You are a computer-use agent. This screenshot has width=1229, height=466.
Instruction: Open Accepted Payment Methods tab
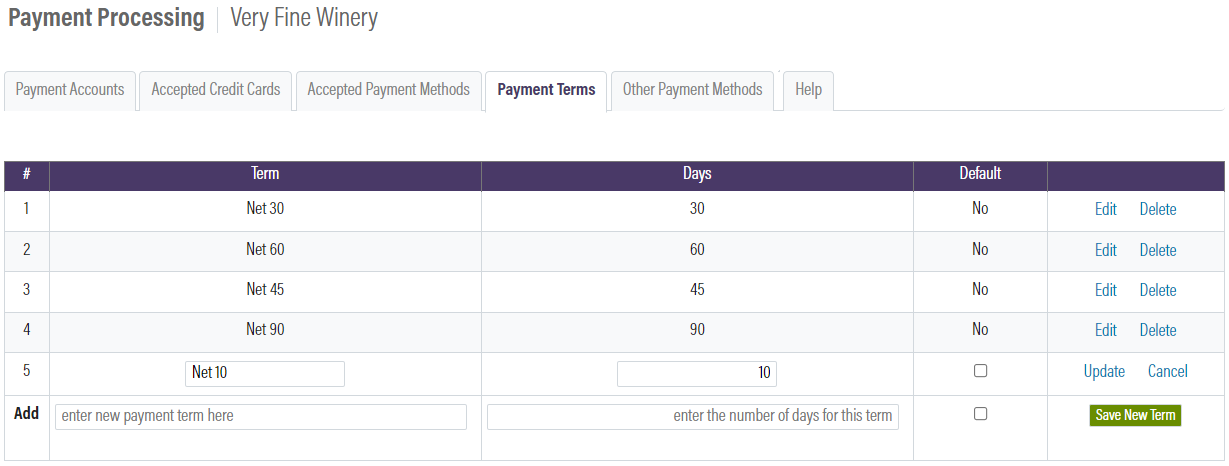coord(388,90)
